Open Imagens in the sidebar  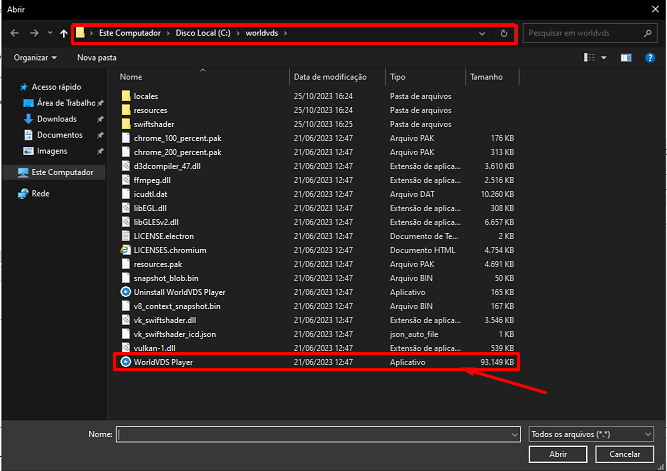click(52, 151)
